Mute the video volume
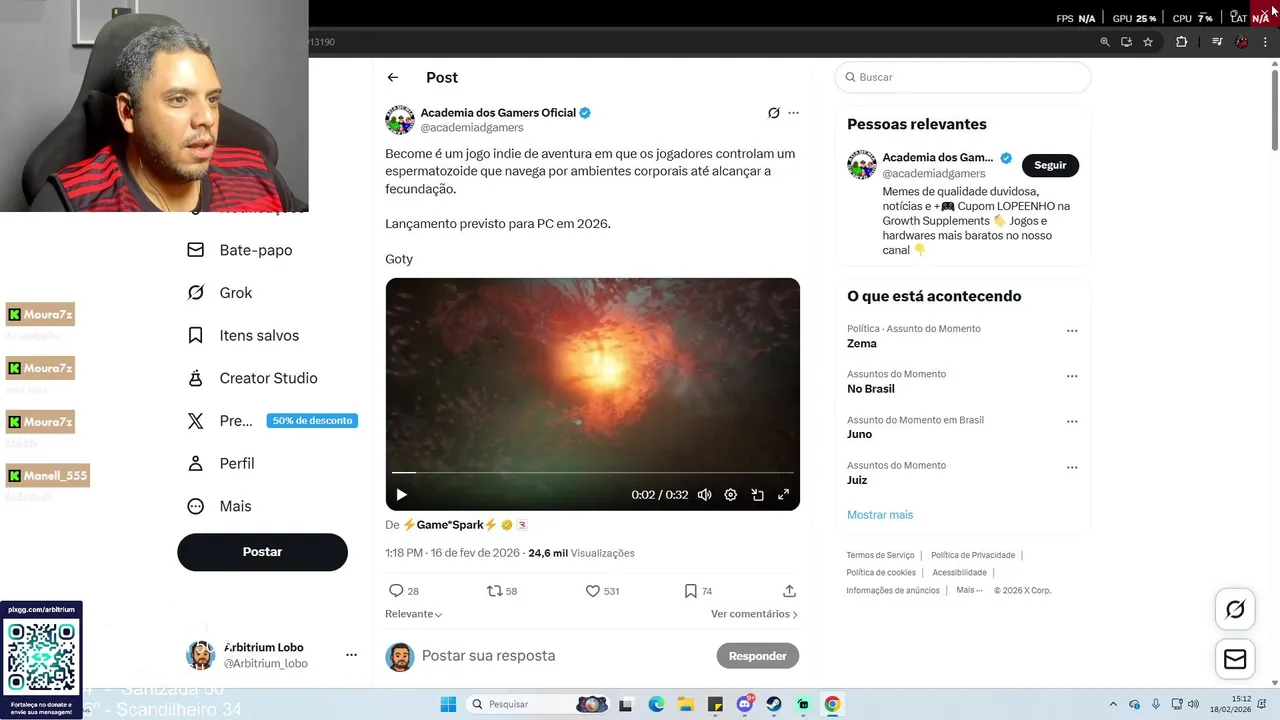 (x=704, y=495)
